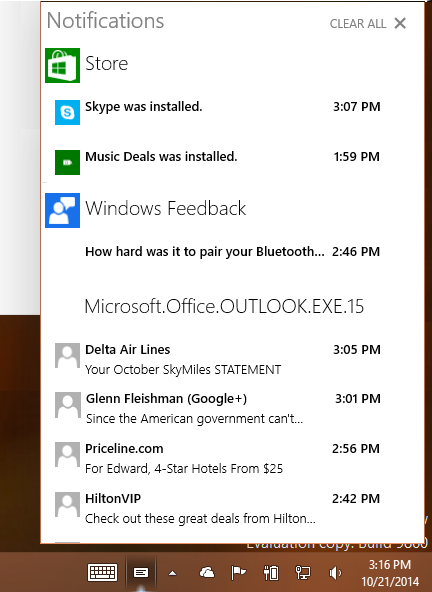
Task: Click the Notifications panel title
Action: pyautogui.click(x=105, y=20)
